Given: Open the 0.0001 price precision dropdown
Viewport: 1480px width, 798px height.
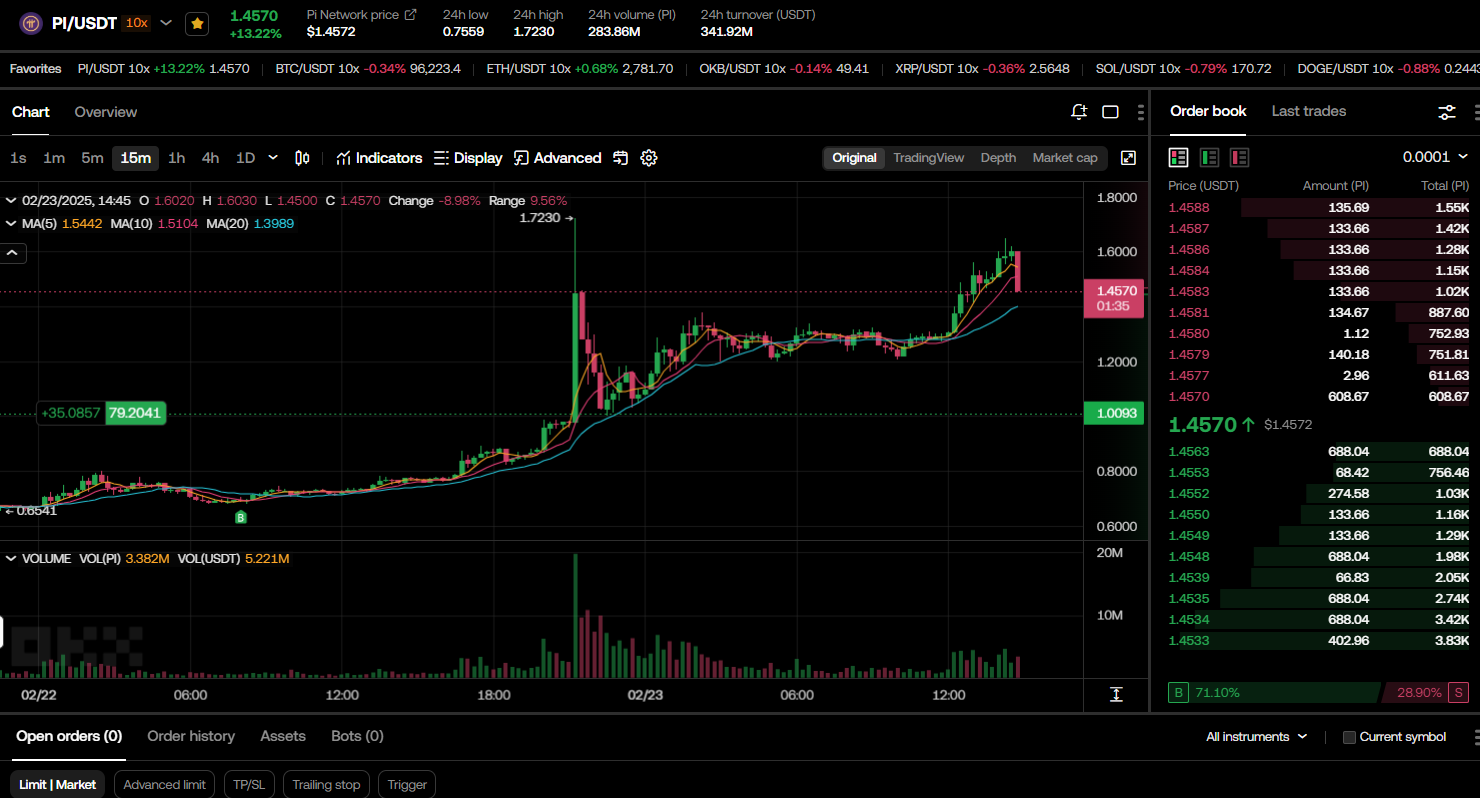Looking at the screenshot, I should 1435,157.
